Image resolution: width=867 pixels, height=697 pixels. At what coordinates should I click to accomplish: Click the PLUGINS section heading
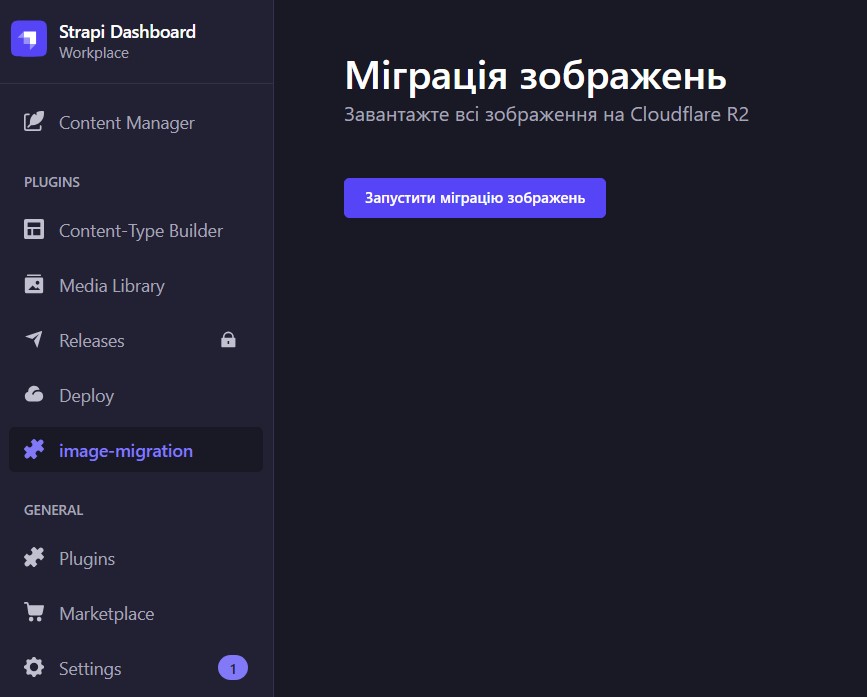[x=52, y=182]
